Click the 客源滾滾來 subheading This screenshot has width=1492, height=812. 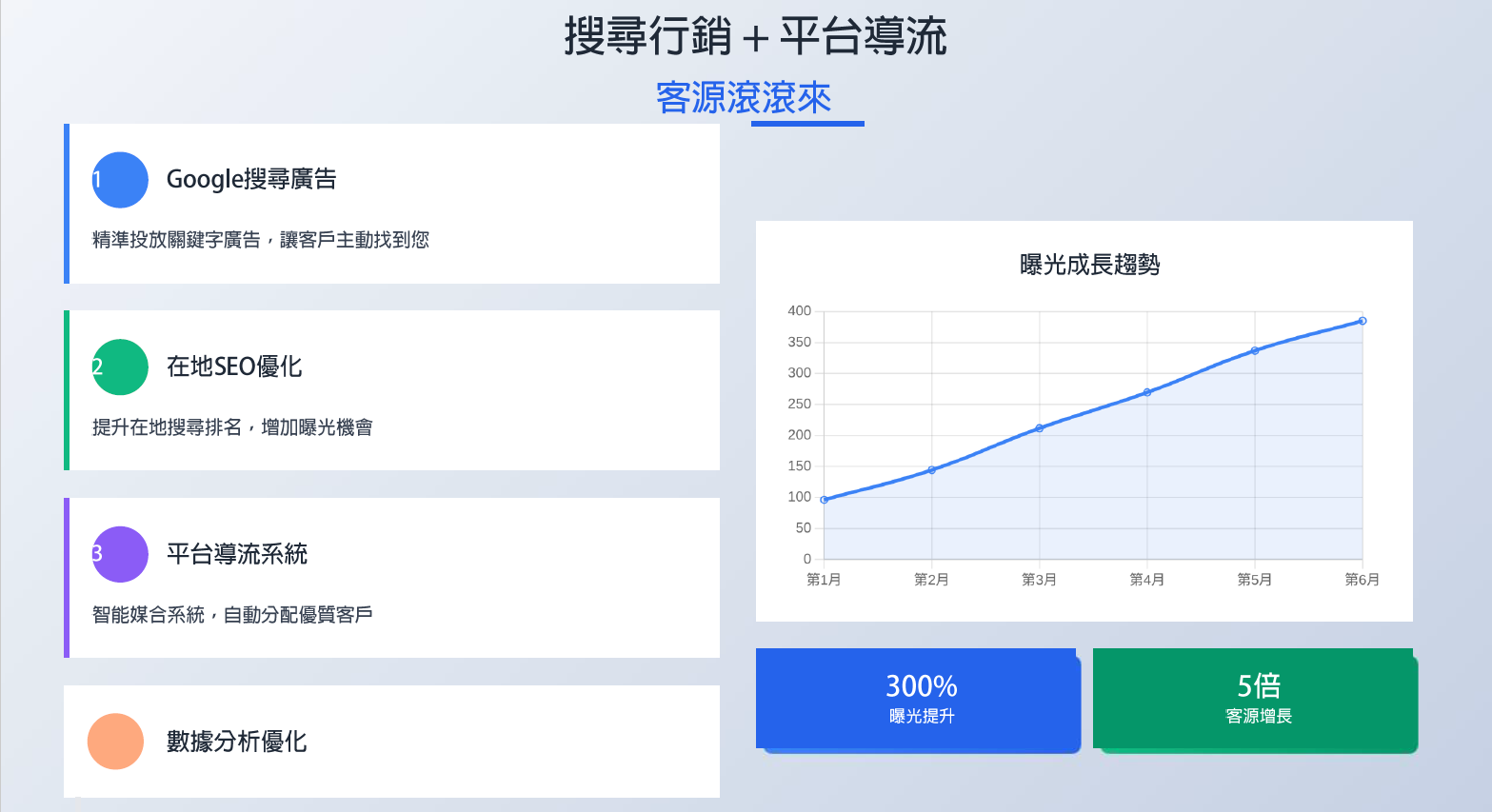[x=744, y=98]
